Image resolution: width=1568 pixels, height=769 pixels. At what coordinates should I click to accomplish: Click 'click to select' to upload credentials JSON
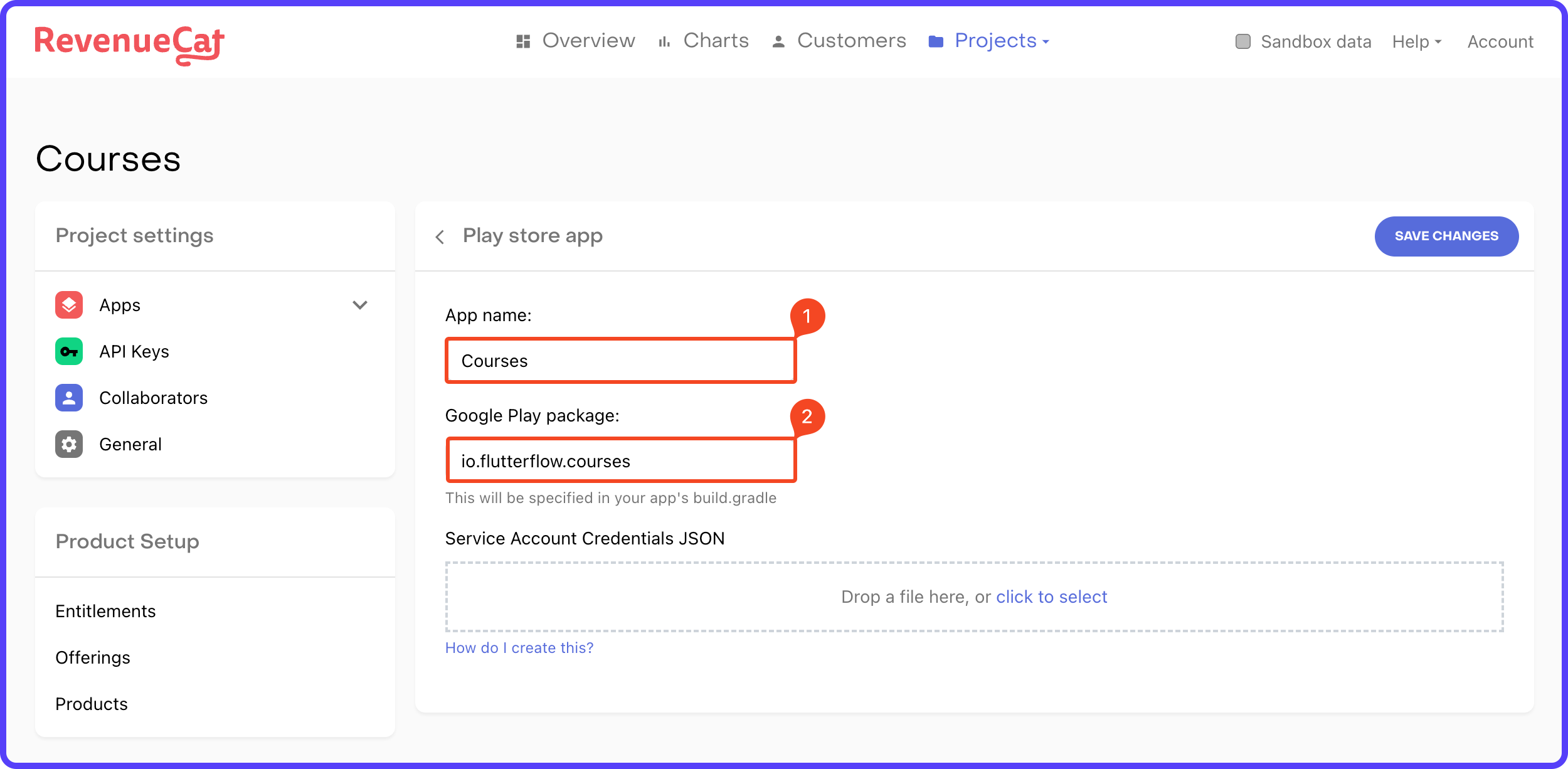click(1051, 597)
